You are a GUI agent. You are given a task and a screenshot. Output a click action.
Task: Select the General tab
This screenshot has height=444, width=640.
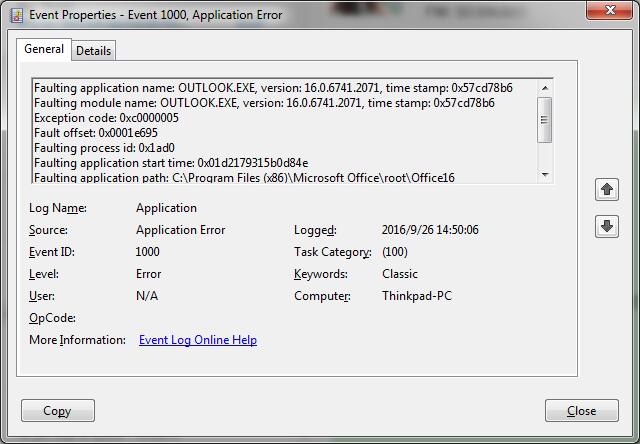(x=44, y=49)
